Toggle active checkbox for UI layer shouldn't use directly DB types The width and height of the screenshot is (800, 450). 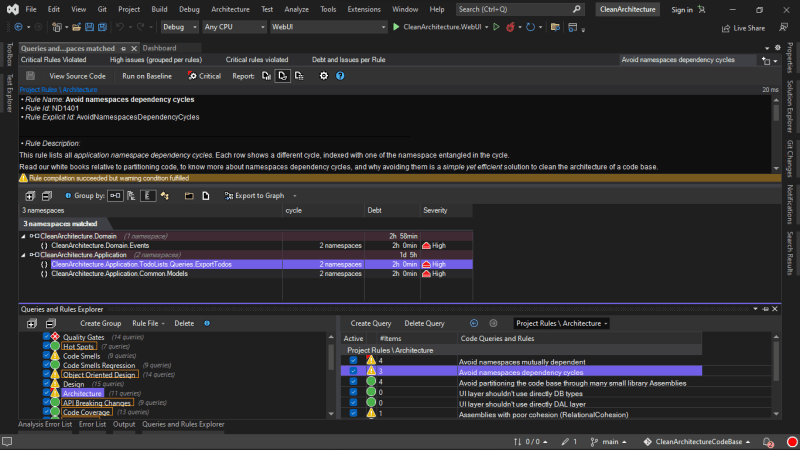353,393
